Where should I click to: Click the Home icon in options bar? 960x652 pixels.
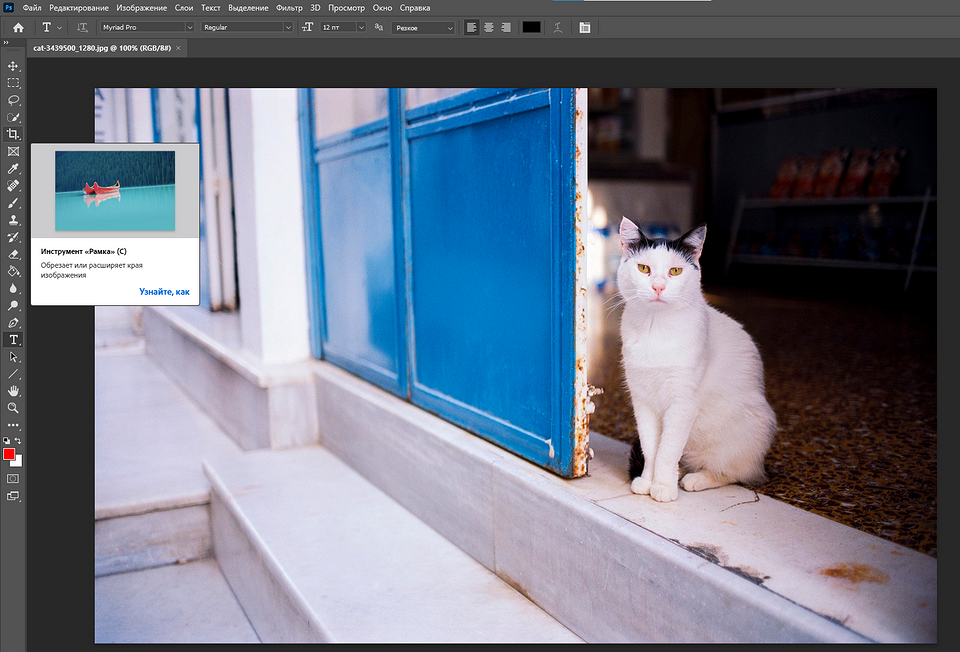pyautogui.click(x=18, y=27)
